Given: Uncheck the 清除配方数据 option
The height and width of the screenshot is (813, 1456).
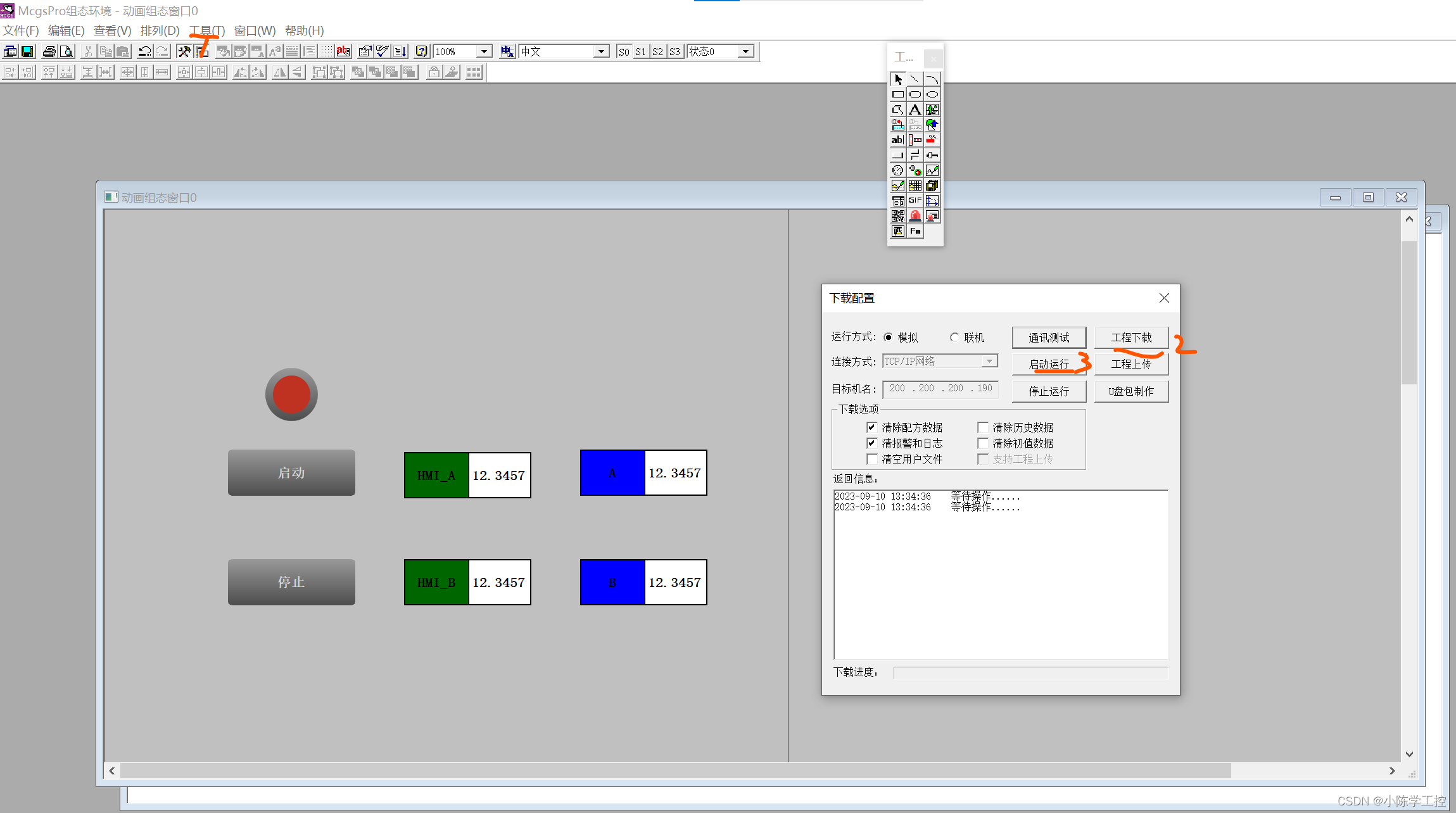Looking at the screenshot, I should point(872,427).
